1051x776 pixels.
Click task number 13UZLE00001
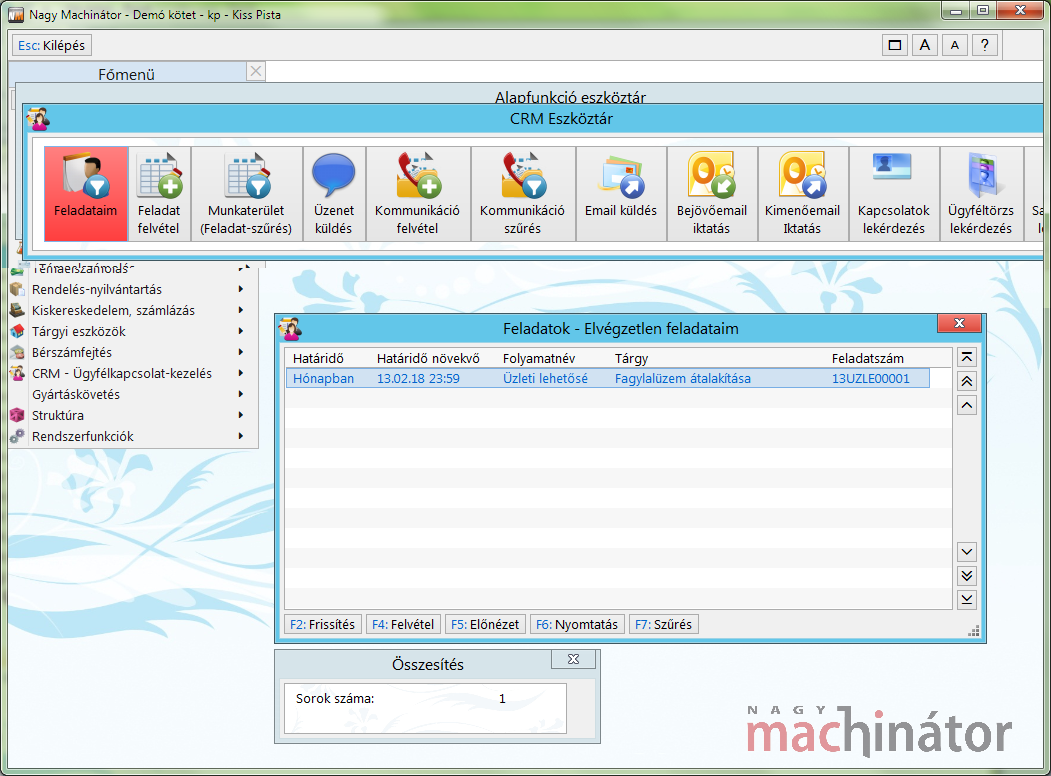[871, 378]
